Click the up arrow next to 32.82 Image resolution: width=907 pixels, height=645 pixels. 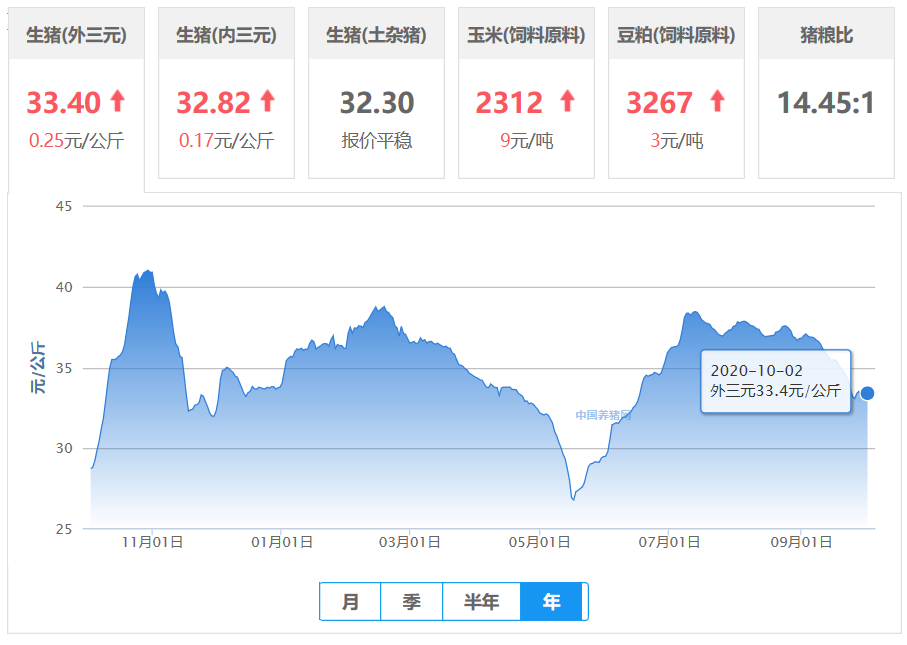tap(266, 101)
